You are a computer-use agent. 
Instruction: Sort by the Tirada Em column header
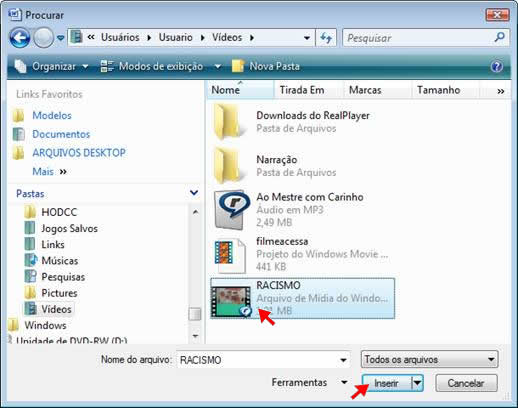308,90
